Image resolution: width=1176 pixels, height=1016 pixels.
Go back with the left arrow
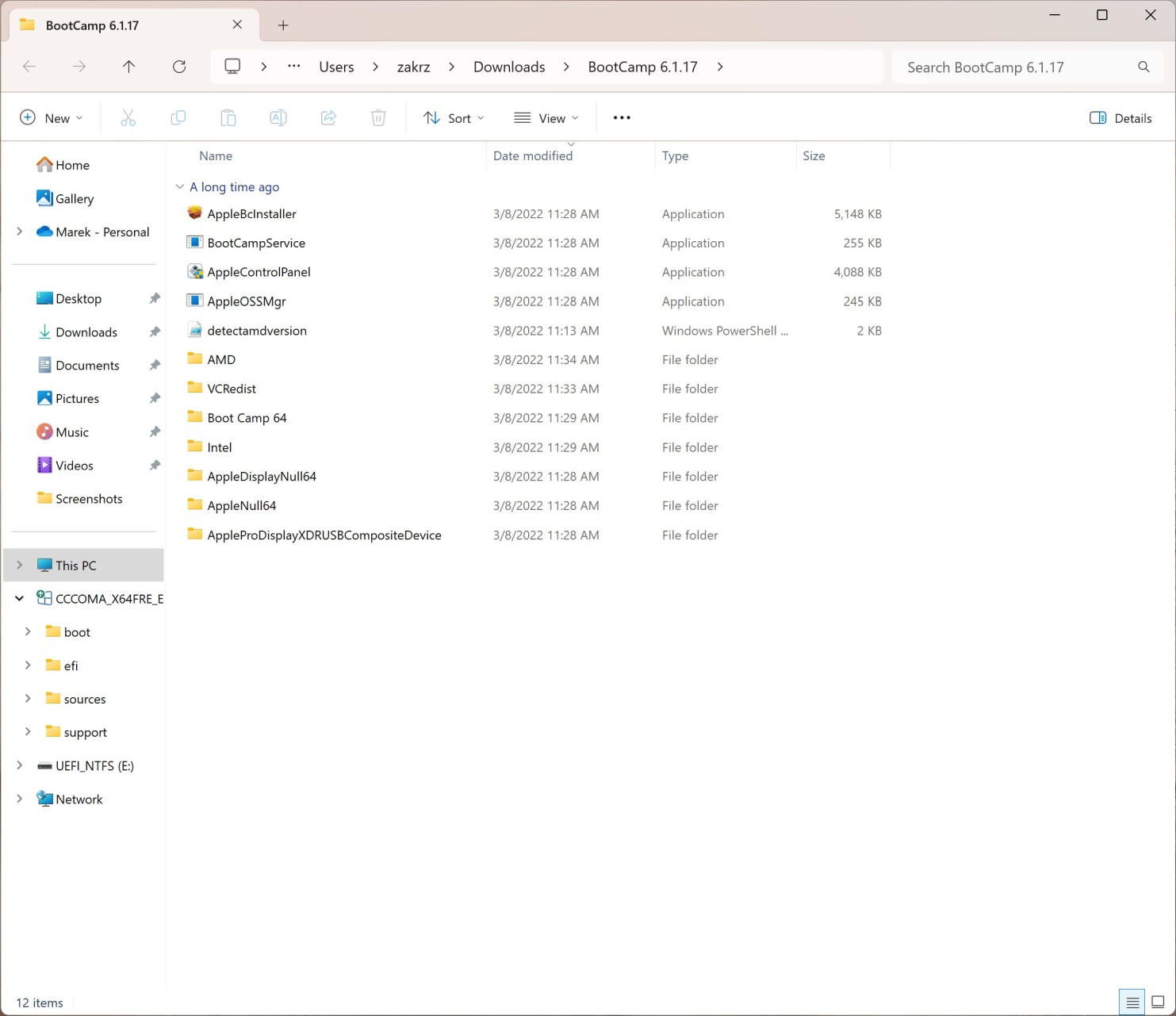tap(29, 67)
